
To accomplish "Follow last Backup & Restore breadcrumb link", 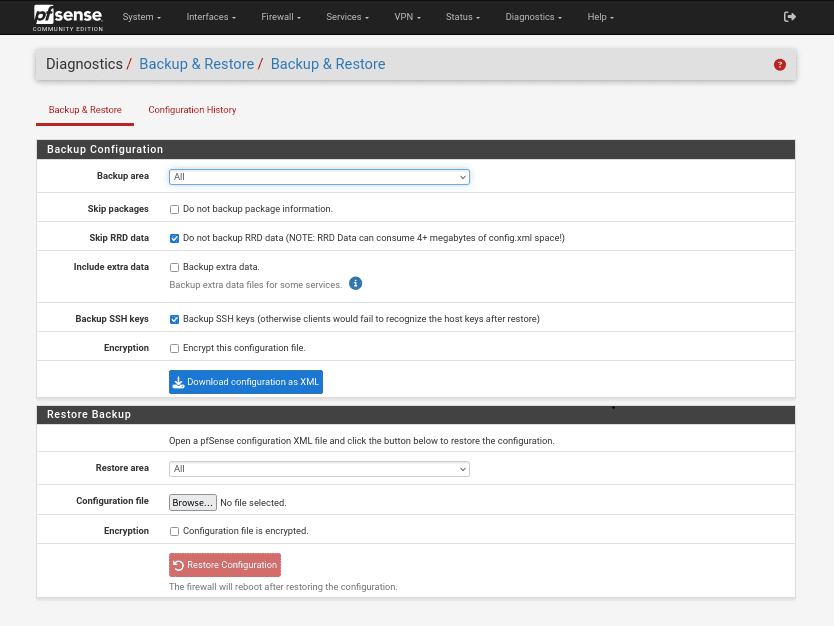I will pyautogui.click(x=328, y=64).
